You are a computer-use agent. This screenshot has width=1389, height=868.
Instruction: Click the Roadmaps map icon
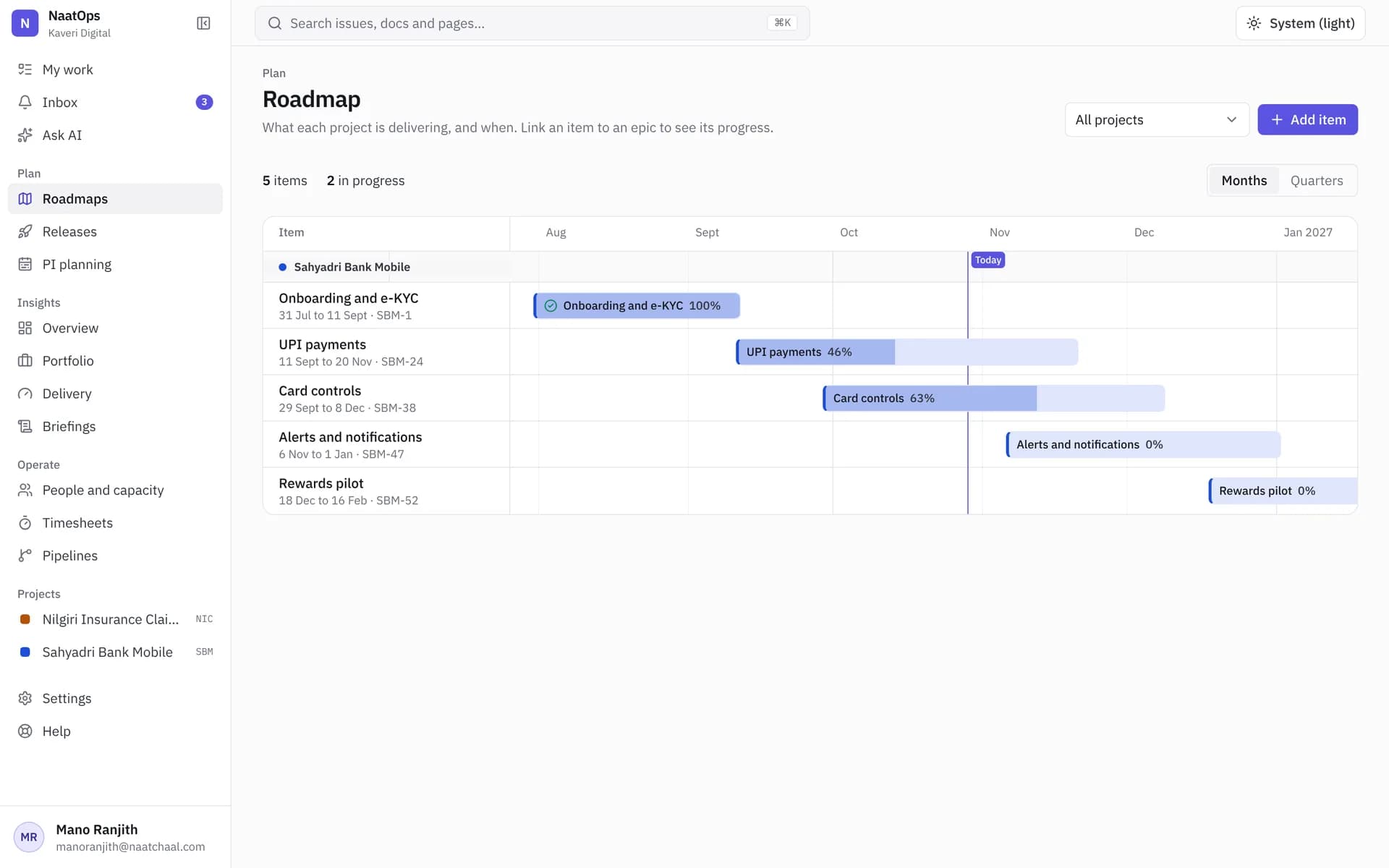[25, 199]
